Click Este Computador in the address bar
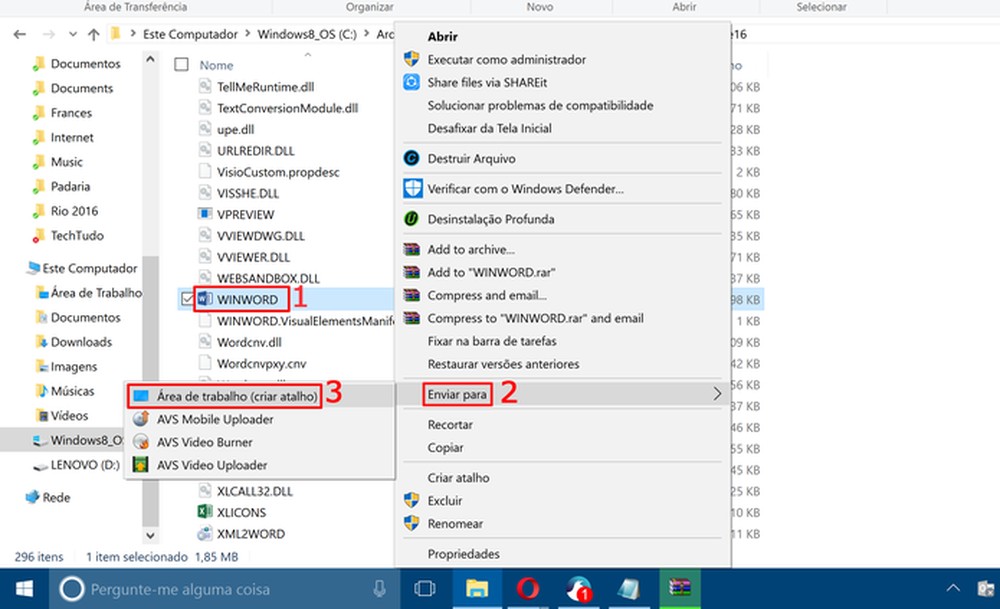 190,34
